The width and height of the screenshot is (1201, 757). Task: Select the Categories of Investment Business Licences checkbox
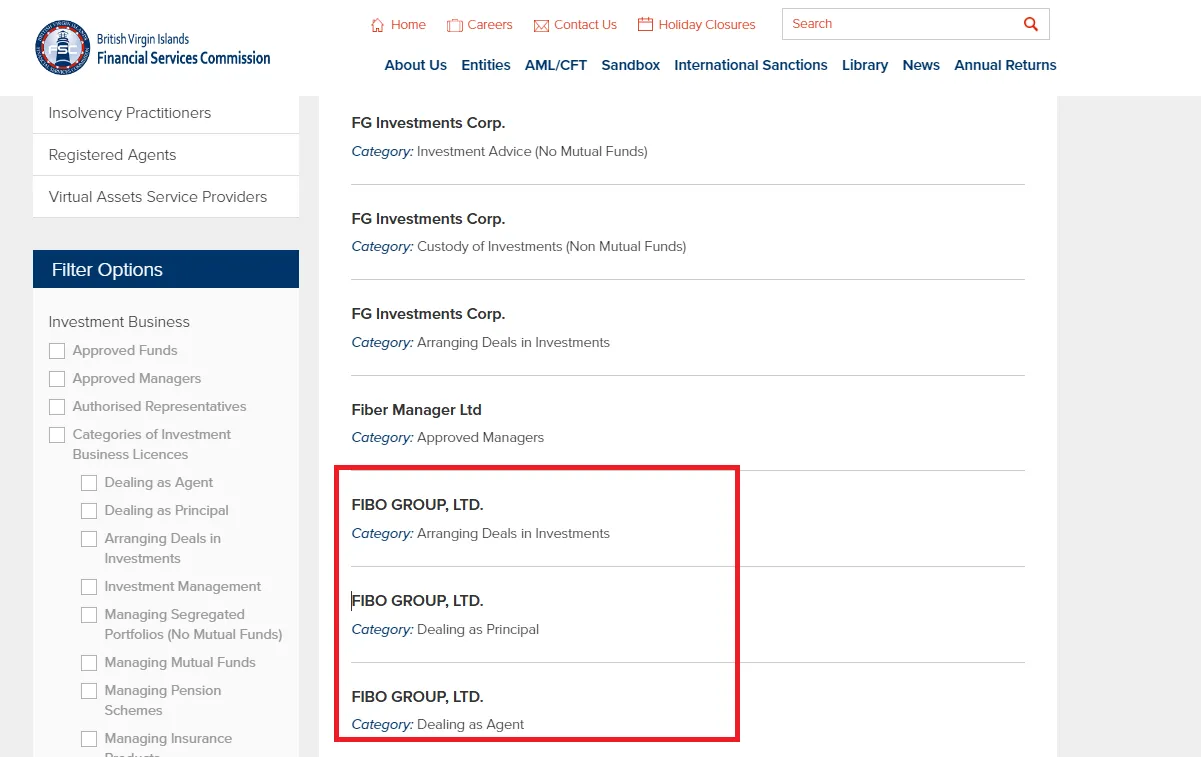(57, 435)
